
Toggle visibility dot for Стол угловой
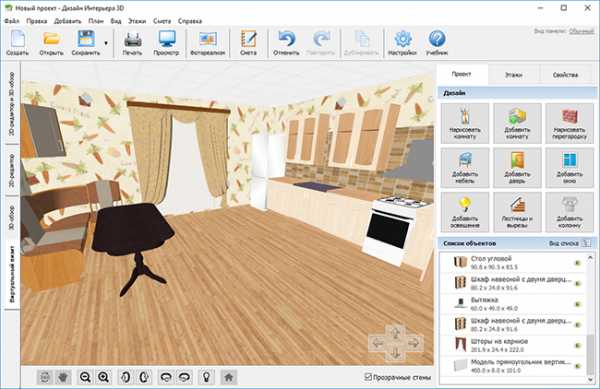578,263
